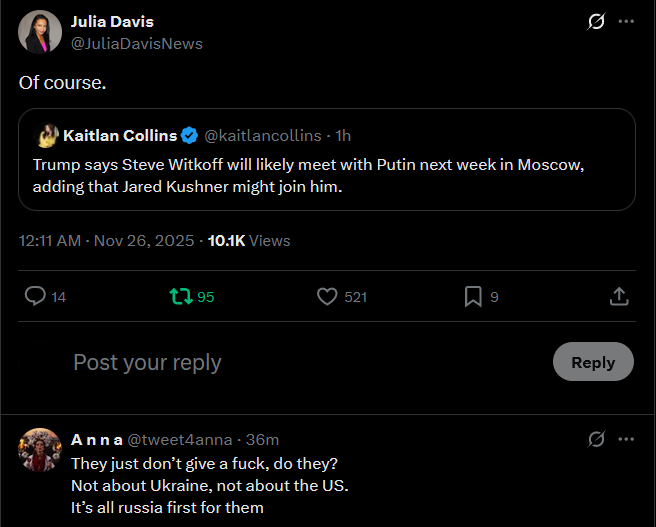Click the Reply button
This screenshot has height=527, width=656.
[x=593, y=362]
